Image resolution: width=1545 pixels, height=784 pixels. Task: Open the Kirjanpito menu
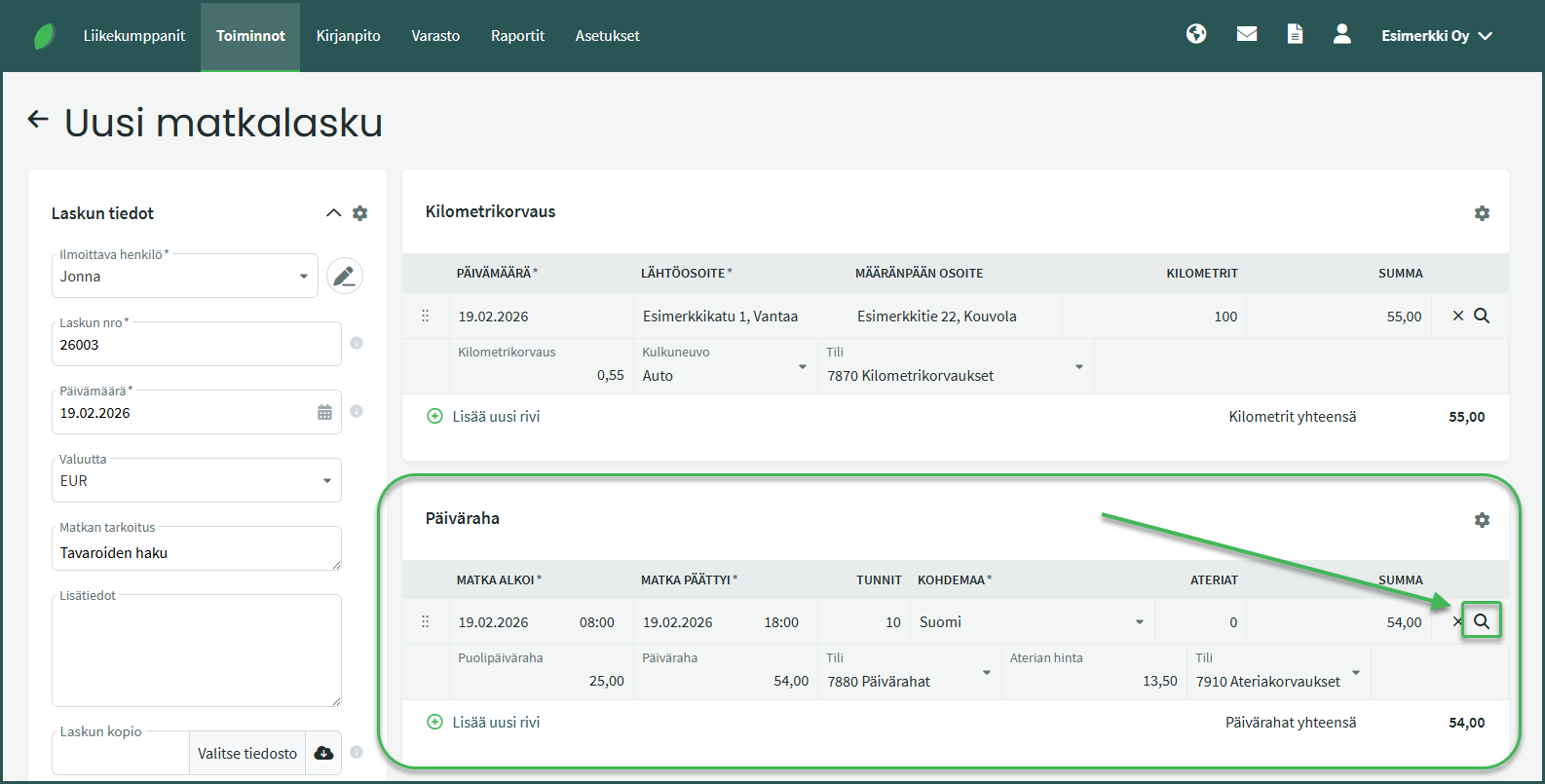coord(348,36)
